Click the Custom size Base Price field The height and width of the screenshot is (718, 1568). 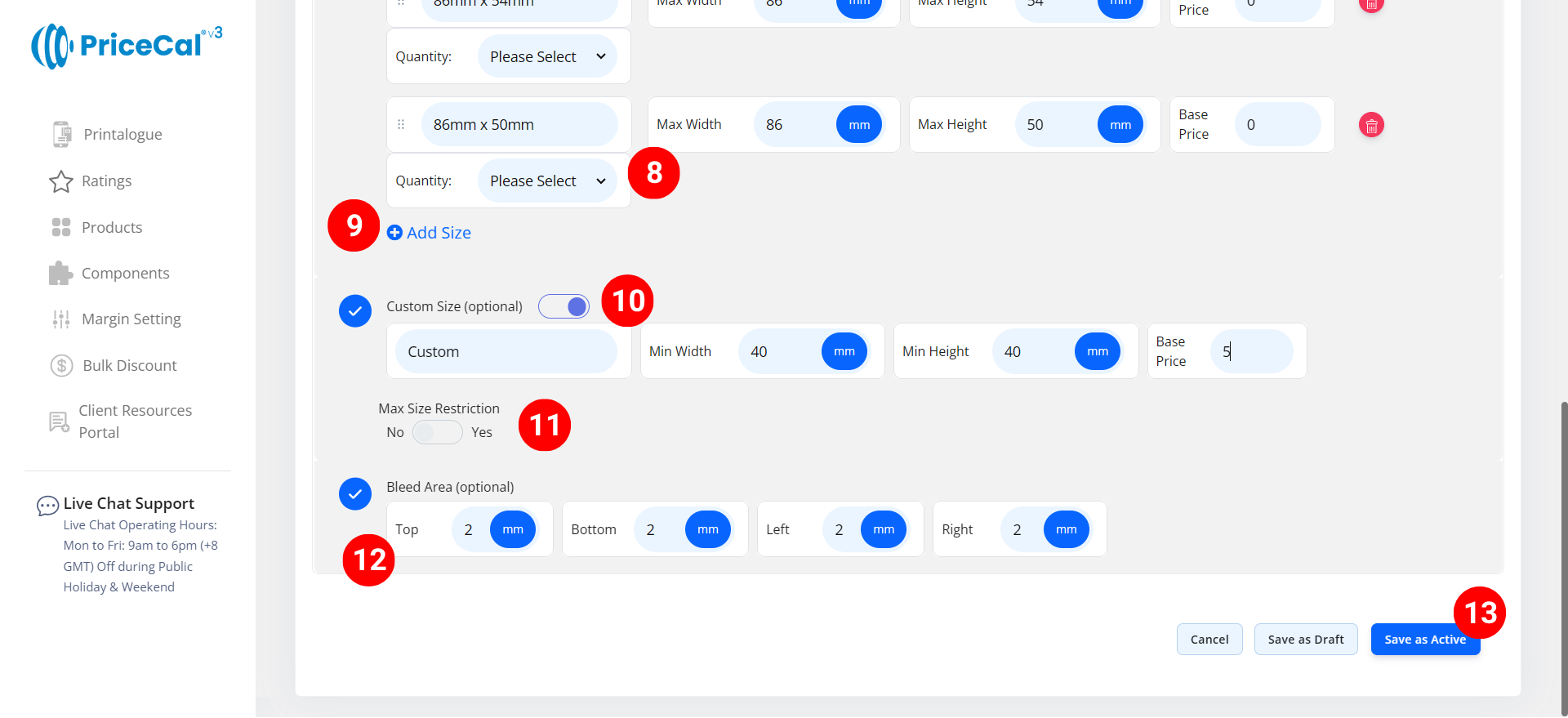pyautogui.click(x=1251, y=351)
